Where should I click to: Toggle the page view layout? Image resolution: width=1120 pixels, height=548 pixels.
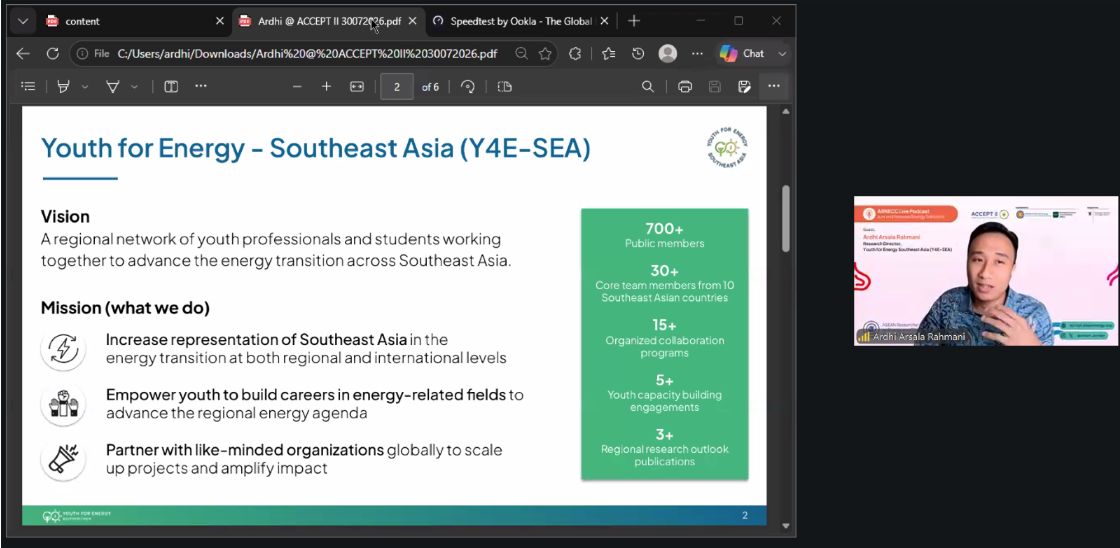pos(505,86)
